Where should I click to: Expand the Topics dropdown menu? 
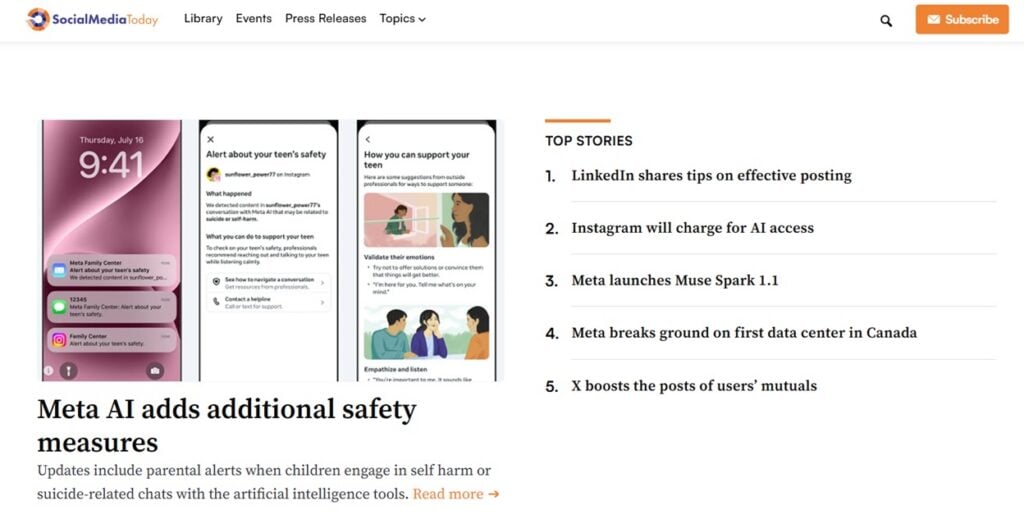pyautogui.click(x=402, y=19)
